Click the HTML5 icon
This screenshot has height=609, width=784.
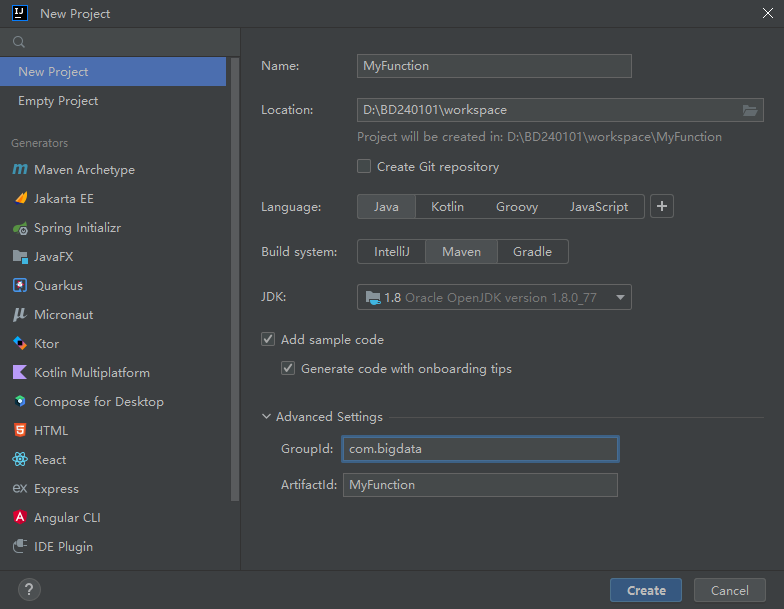[20, 430]
